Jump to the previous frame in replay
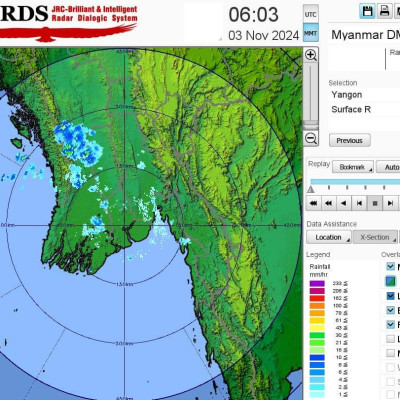Screen dimensions: 400x400 pyautogui.click(x=359, y=203)
